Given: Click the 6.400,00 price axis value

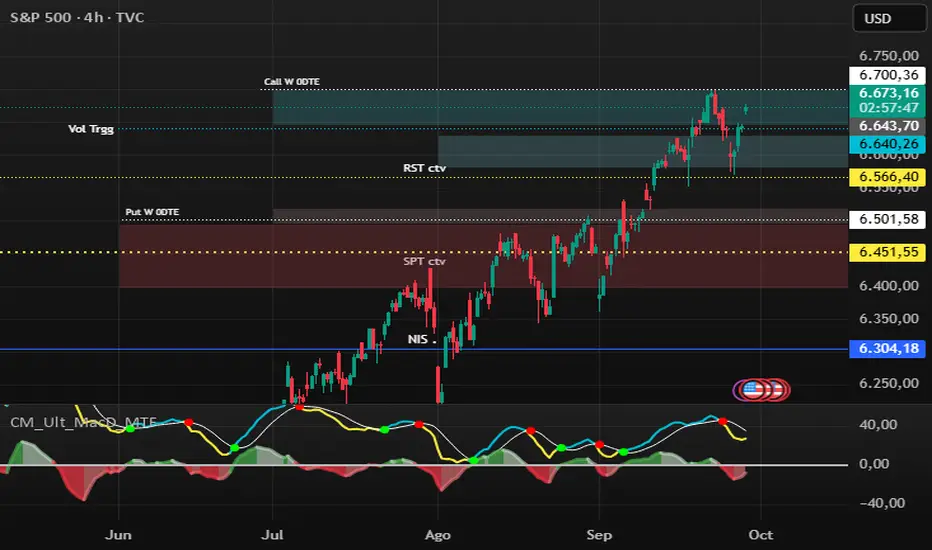Looking at the screenshot, I should pyautogui.click(x=889, y=286).
